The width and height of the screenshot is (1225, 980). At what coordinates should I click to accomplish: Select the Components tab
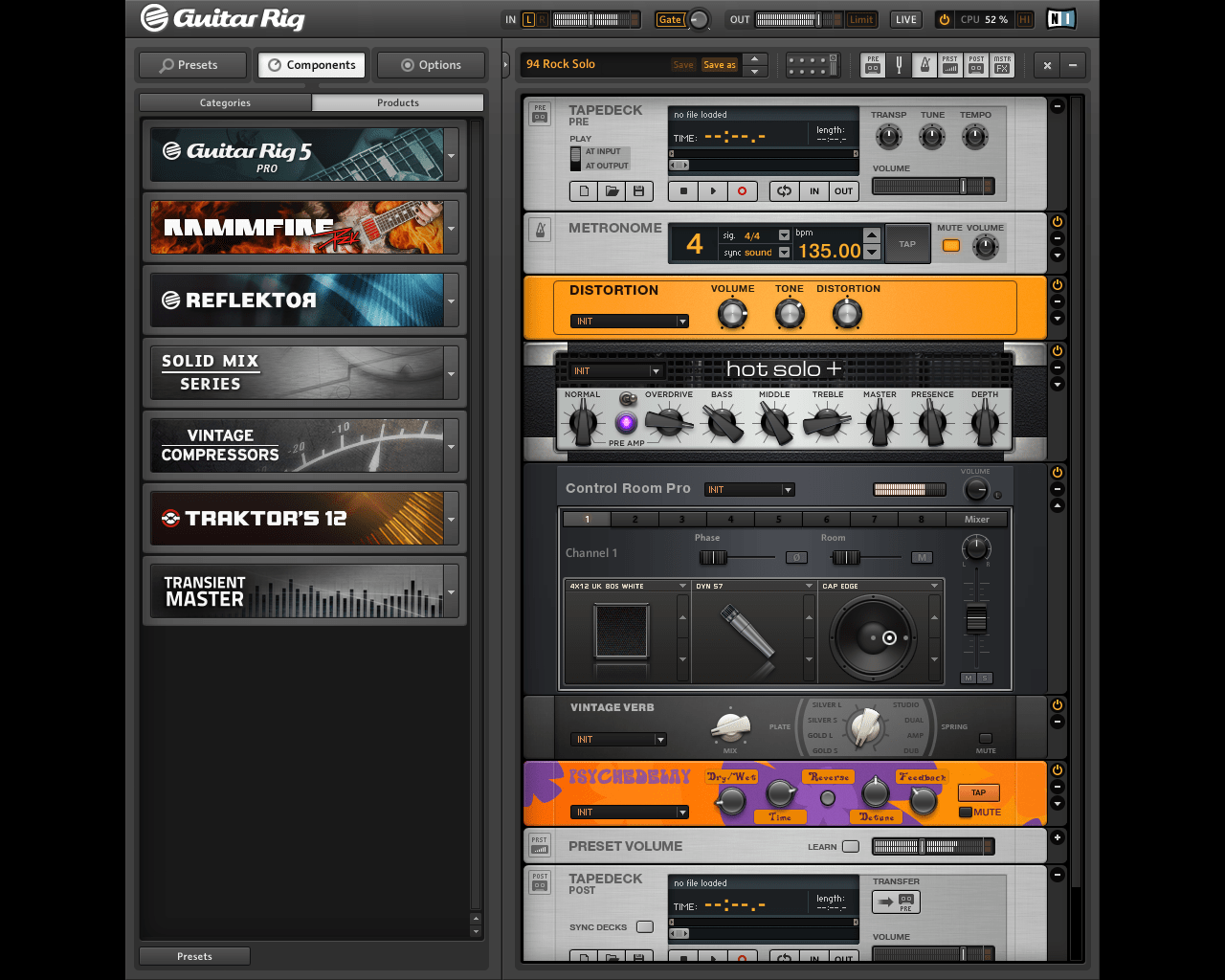tap(312, 65)
